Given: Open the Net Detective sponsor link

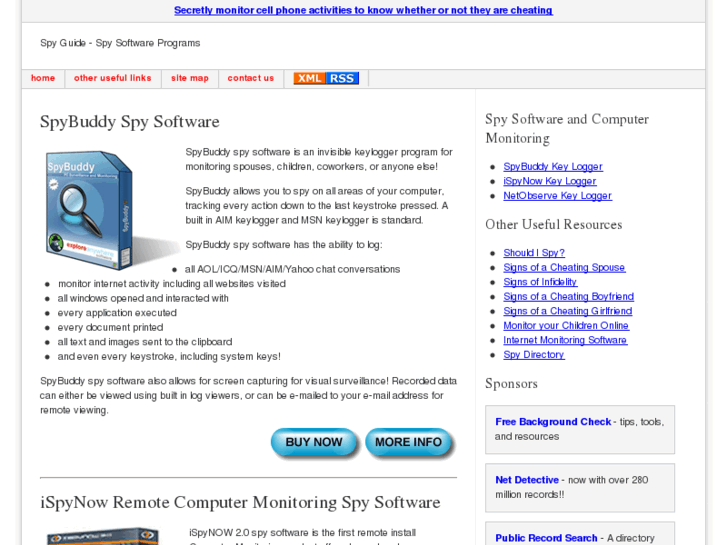Looking at the screenshot, I should tap(527, 480).
